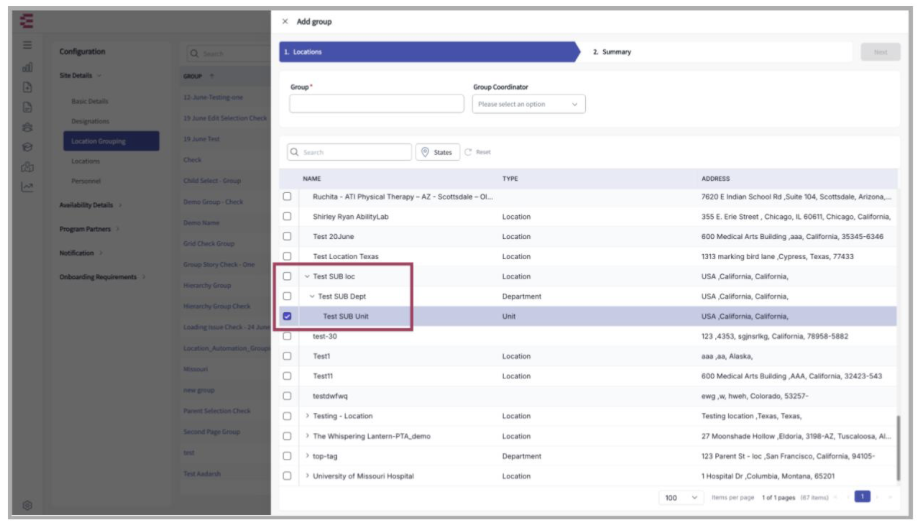Image resolution: width=918 pixels, height=526 pixels.
Task: Click the settings gear at sidebar bottom
Action: (x=28, y=505)
